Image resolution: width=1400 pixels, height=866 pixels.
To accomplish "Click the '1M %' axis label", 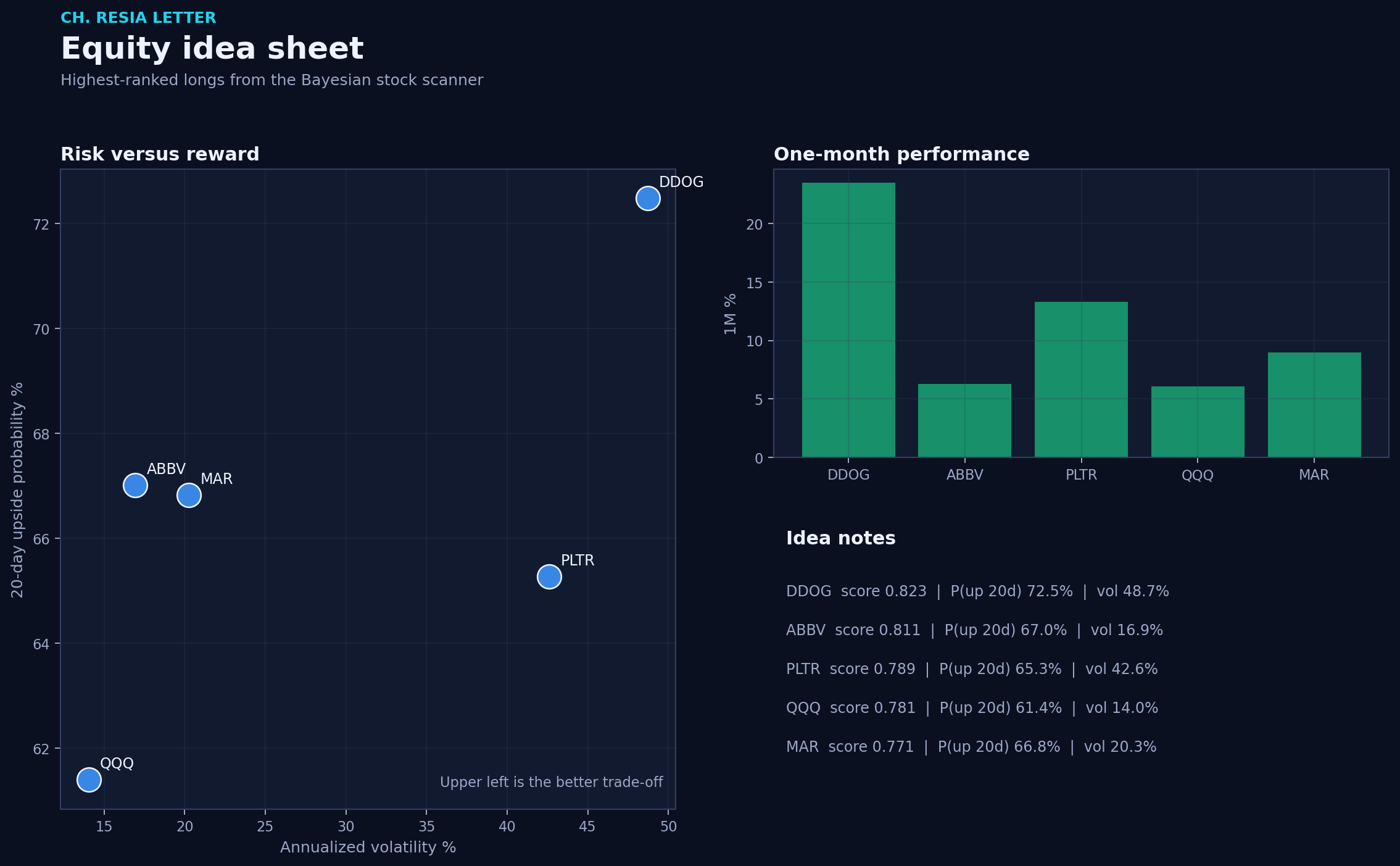I will click(731, 314).
